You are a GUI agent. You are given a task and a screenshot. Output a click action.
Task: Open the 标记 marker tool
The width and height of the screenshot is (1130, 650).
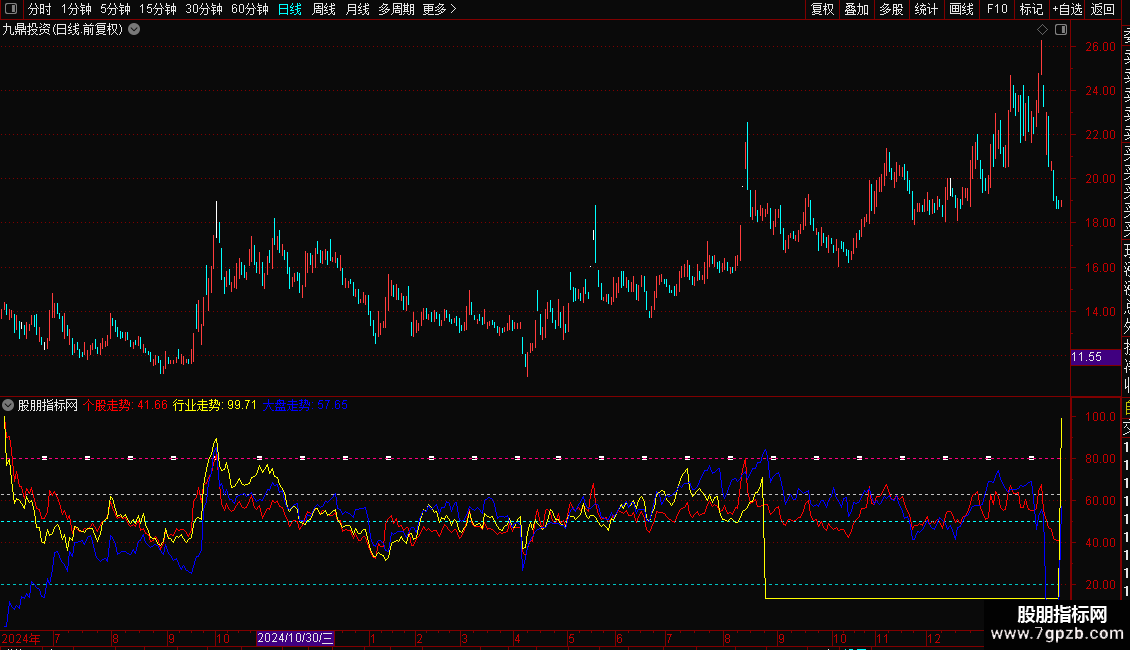tap(1031, 9)
